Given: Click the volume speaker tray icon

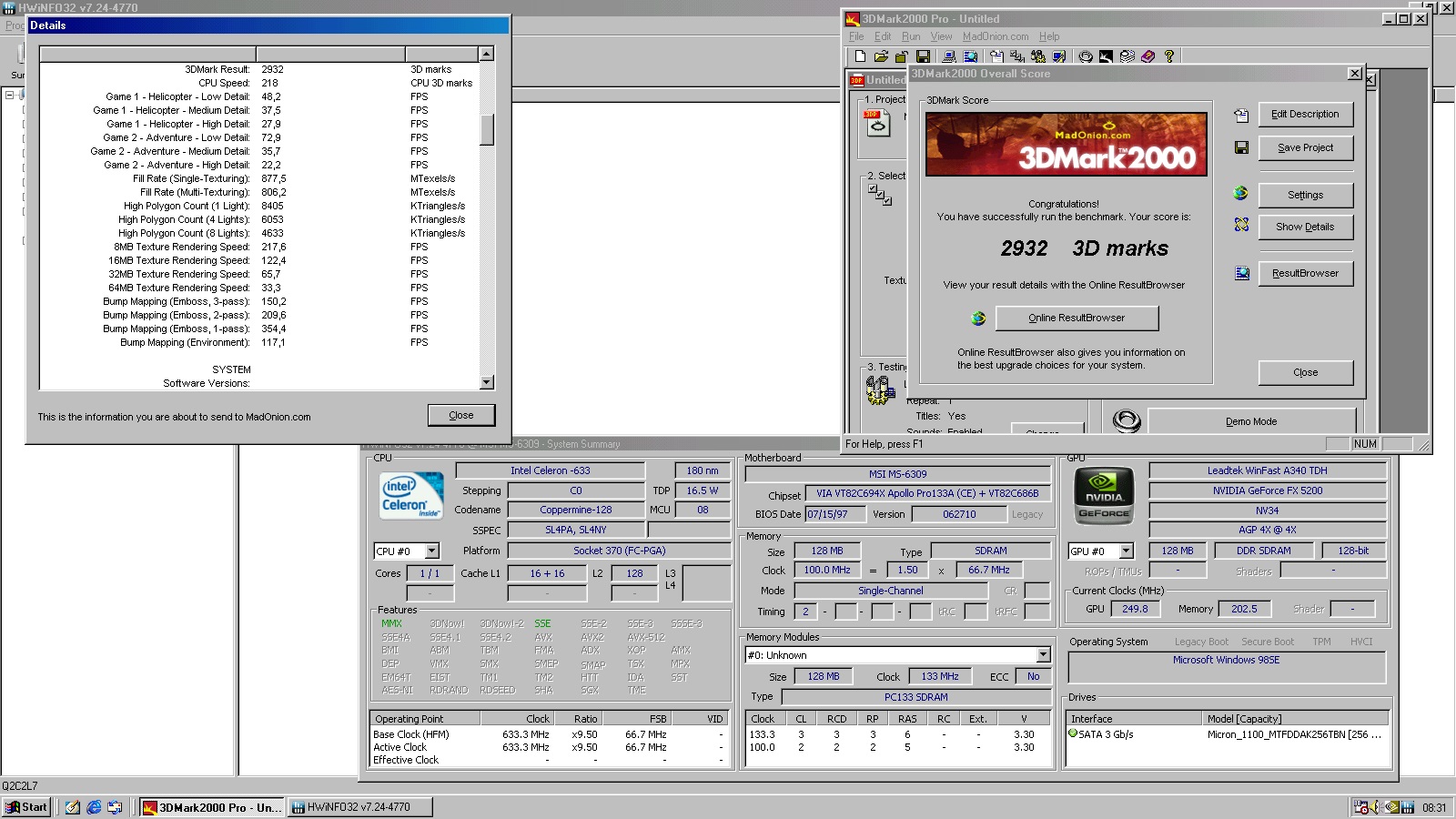Looking at the screenshot, I should pyautogui.click(x=1377, y=807).
